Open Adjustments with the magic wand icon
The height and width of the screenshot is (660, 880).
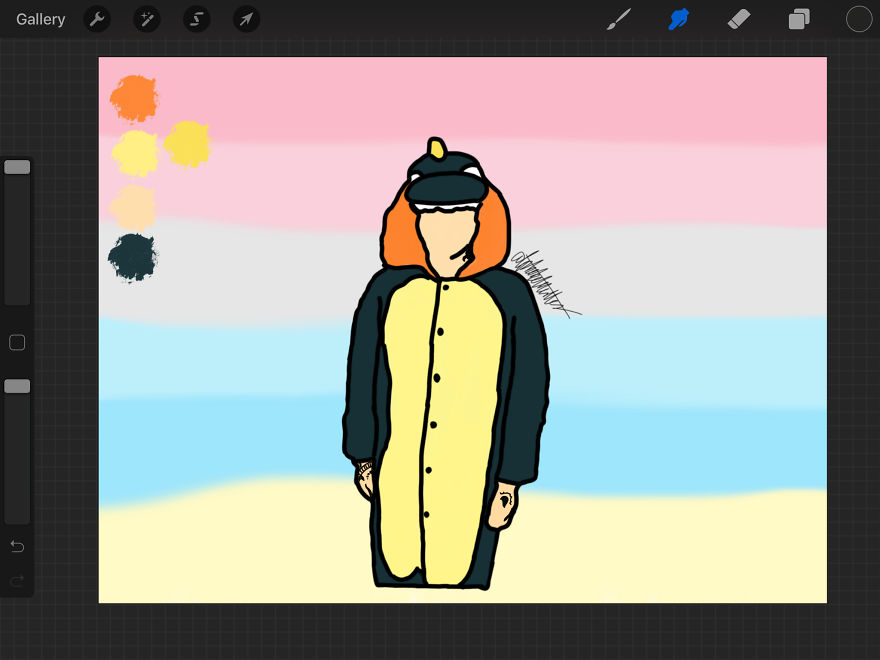coord(147,19)
